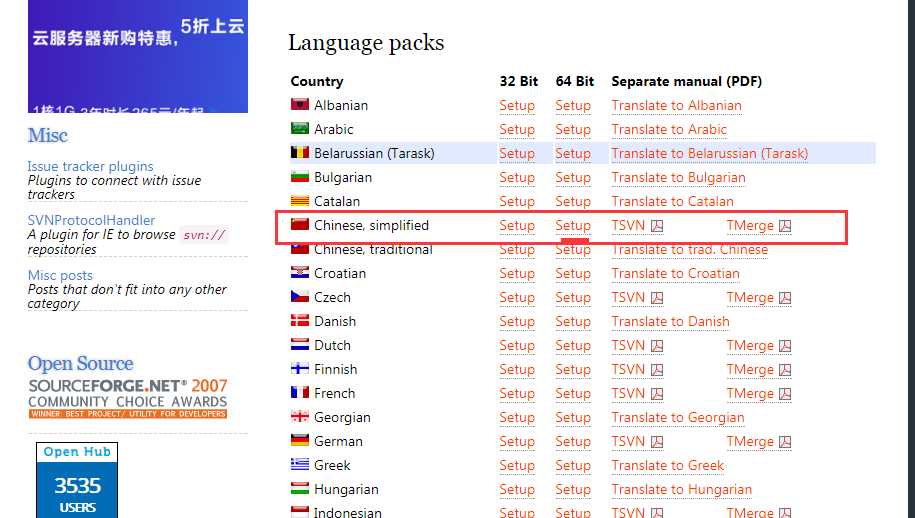Image resolution: width=915 pixels, height=518 pixels.
Task: Follow the Translate to Georgian link
Action: (677, 417)
